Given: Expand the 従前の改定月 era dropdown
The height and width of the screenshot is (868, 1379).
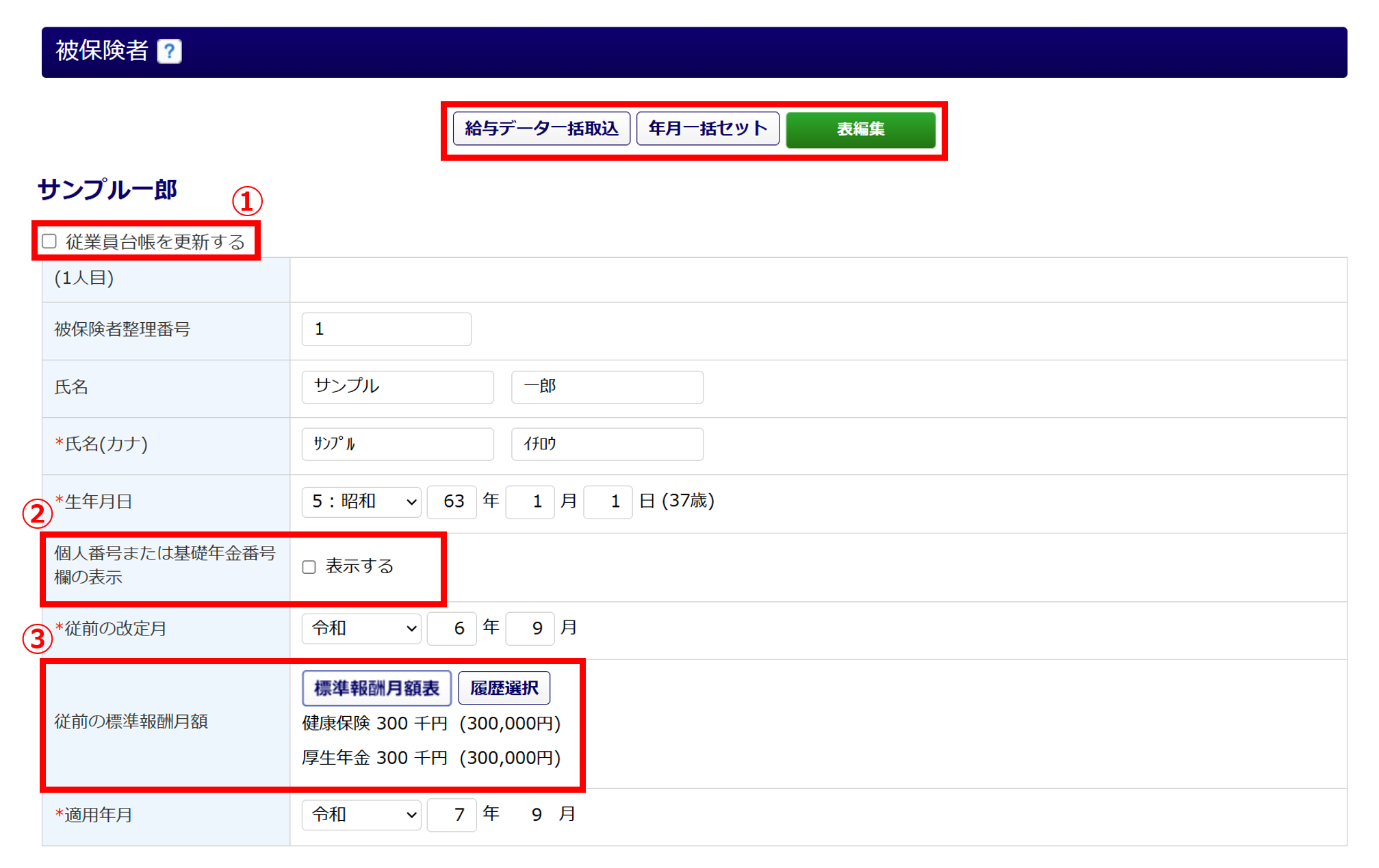Looking at the screenshot, I should (x=361, y=628).
